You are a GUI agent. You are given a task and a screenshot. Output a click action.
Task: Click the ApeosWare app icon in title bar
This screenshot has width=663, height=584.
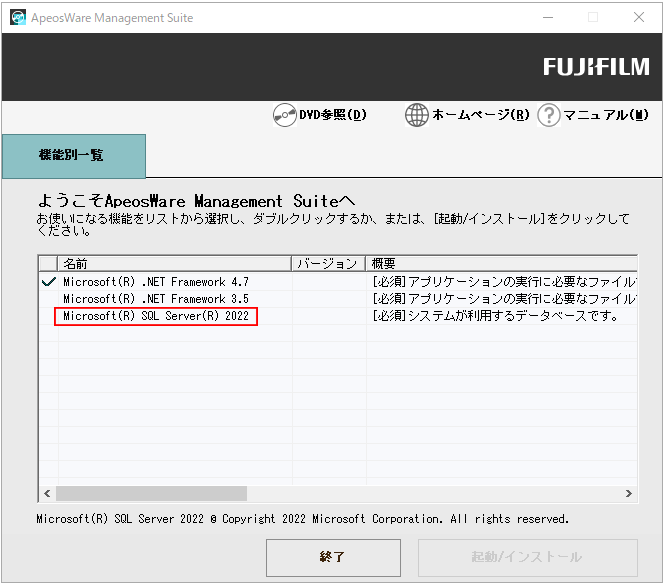pos(18,18)
